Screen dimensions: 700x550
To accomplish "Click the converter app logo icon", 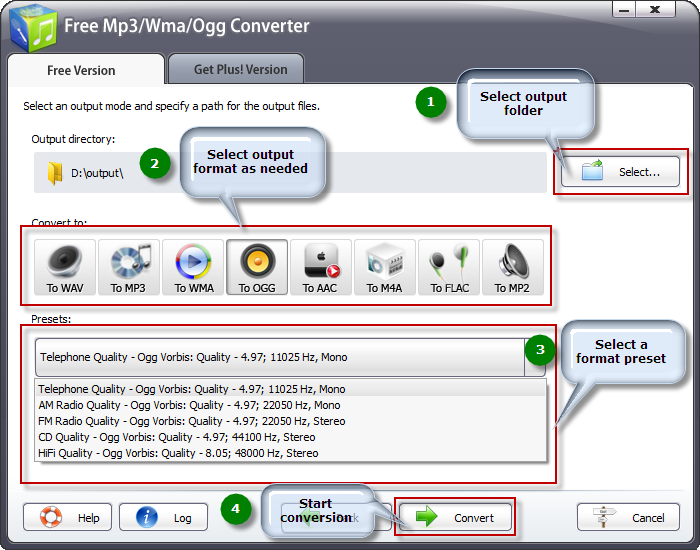I will [33, 28].
